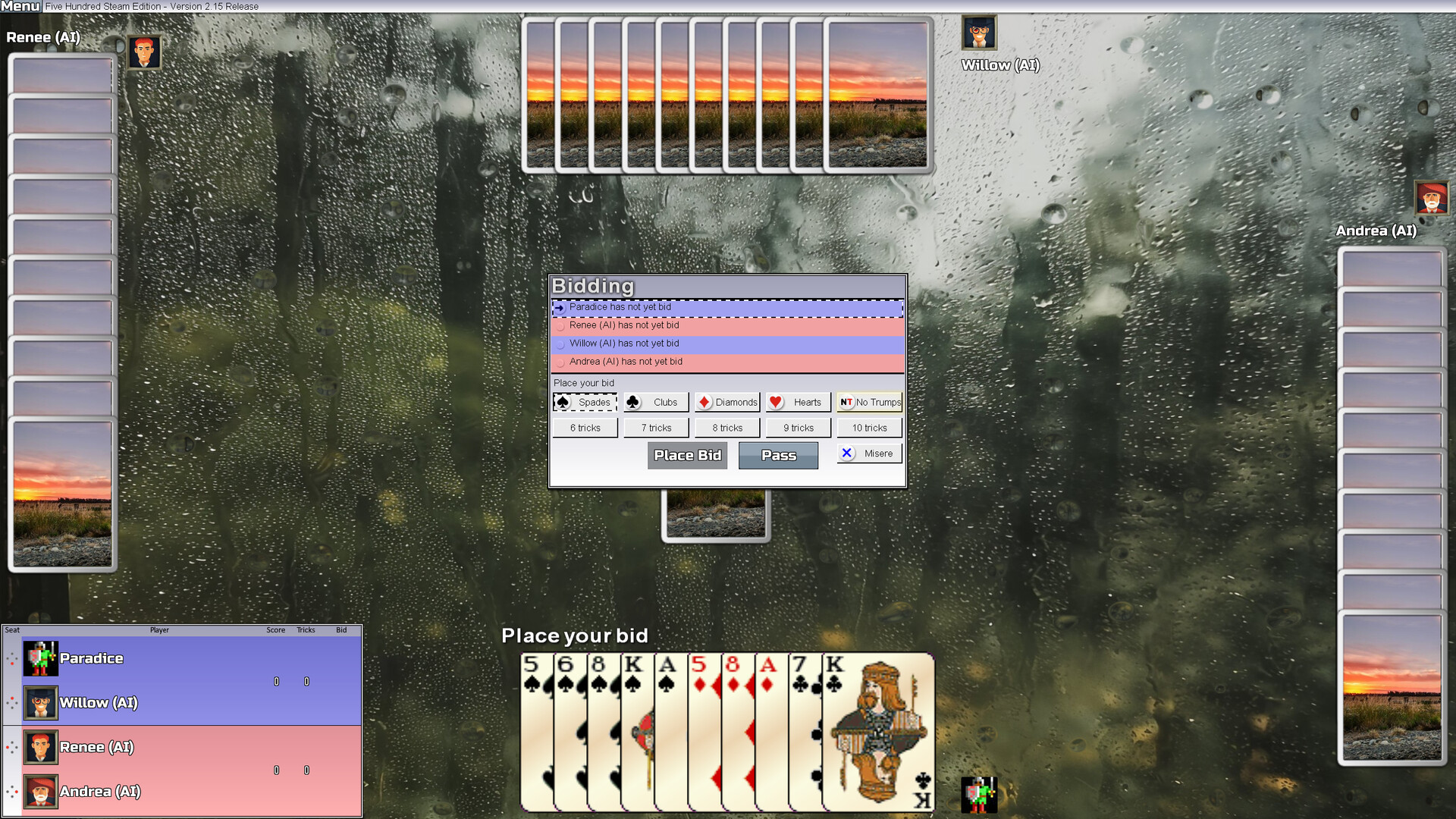Select the Willow bid status radio button
The image size is (1456, 819).
click(x=560, y=344)
